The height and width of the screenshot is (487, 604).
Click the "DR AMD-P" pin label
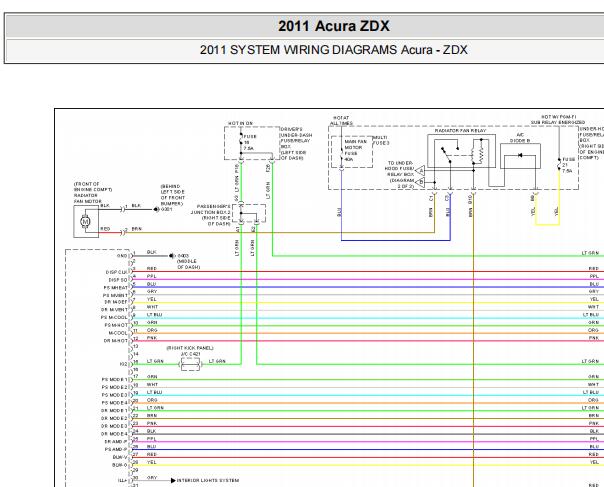click(x=116, y=442)
